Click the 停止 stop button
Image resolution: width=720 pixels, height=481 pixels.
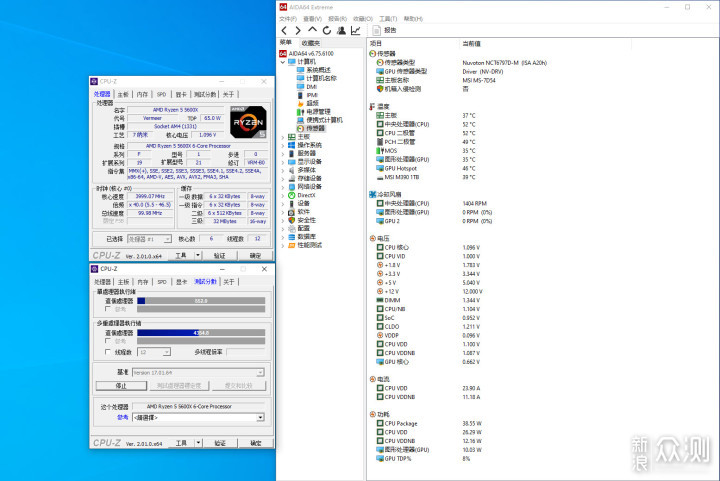121,386
